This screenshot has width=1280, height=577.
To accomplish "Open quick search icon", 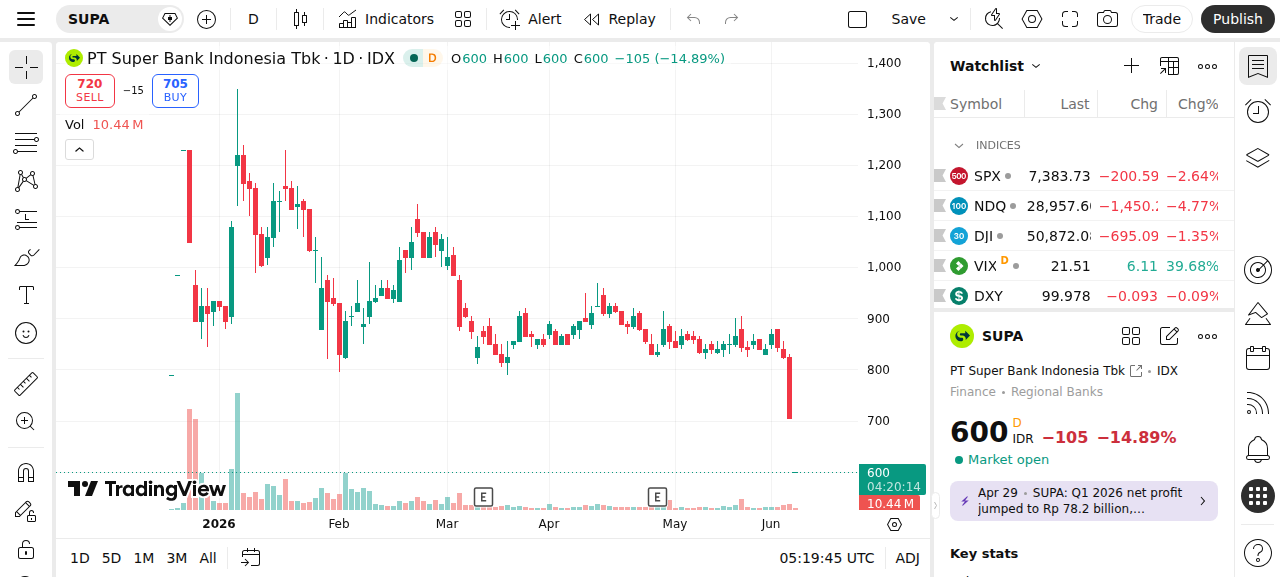I will (993, 19).
